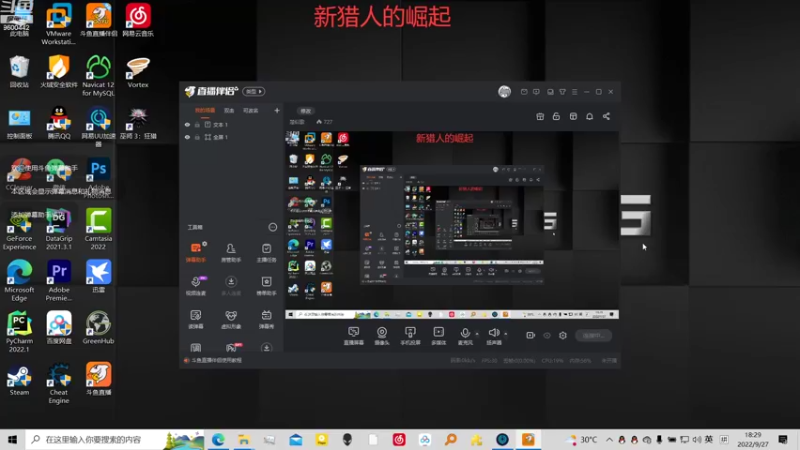Click the start streaming button
This screenshot has height=450, width=800.
point(593,335)
